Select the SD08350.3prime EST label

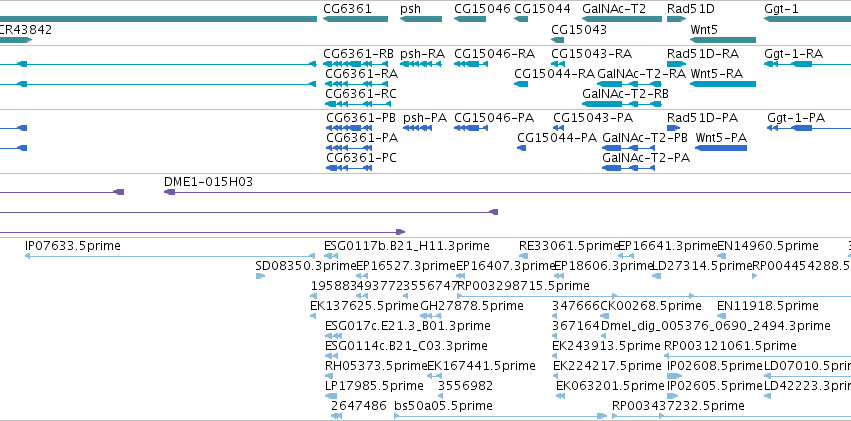(306, 266)
